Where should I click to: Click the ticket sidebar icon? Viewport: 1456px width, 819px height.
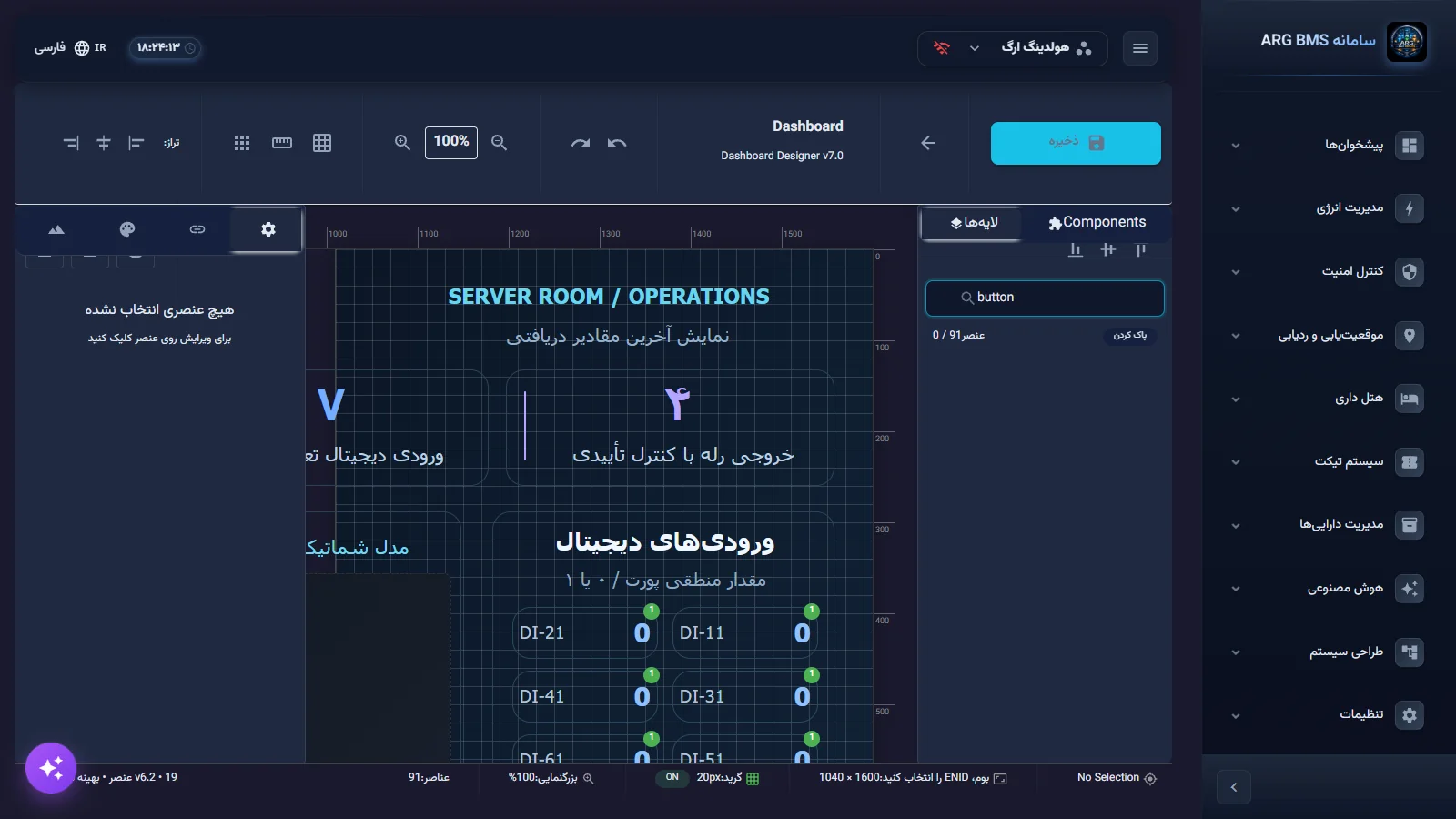pos(1410,462)
